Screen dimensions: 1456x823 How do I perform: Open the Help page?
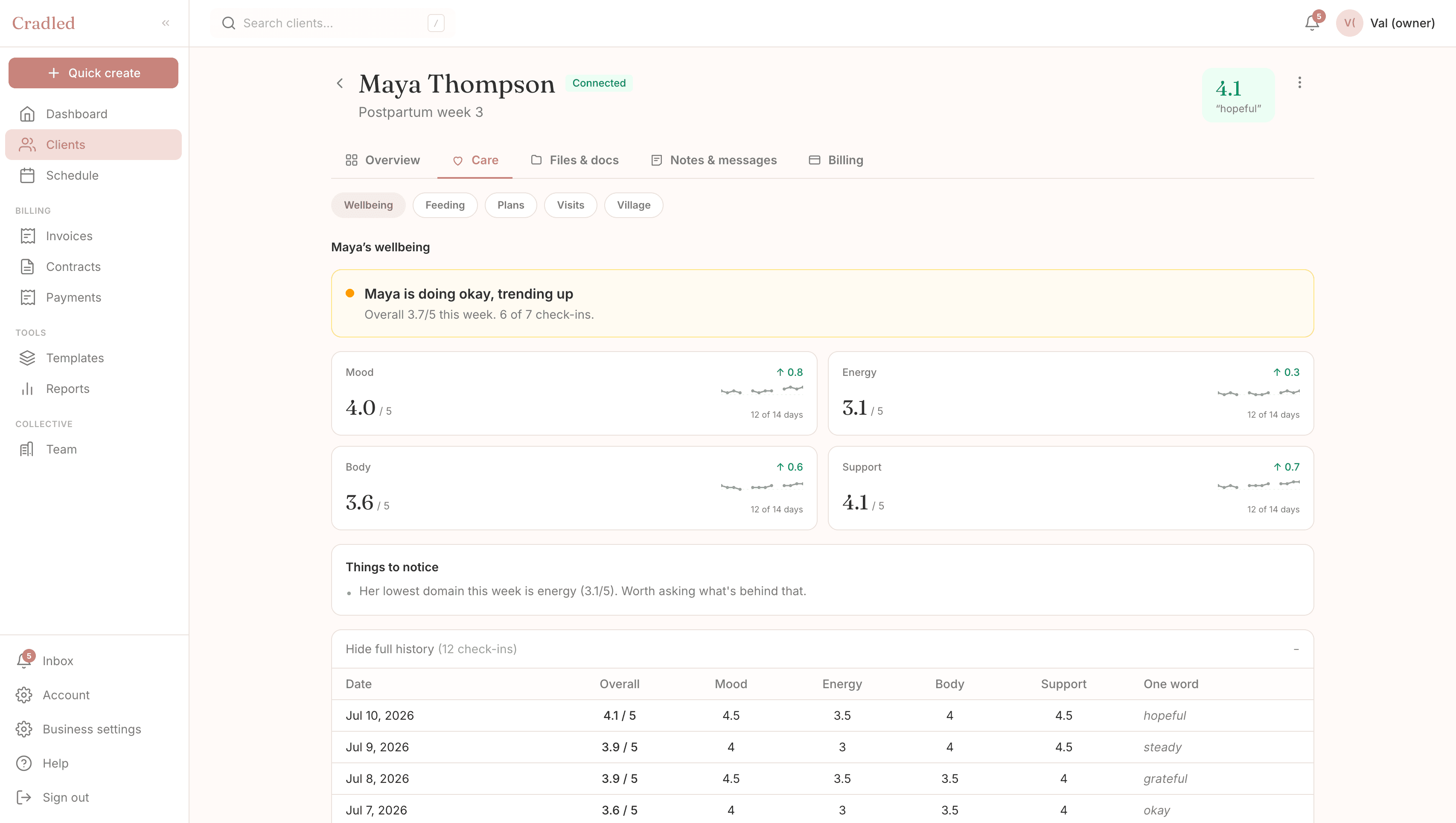93,764
